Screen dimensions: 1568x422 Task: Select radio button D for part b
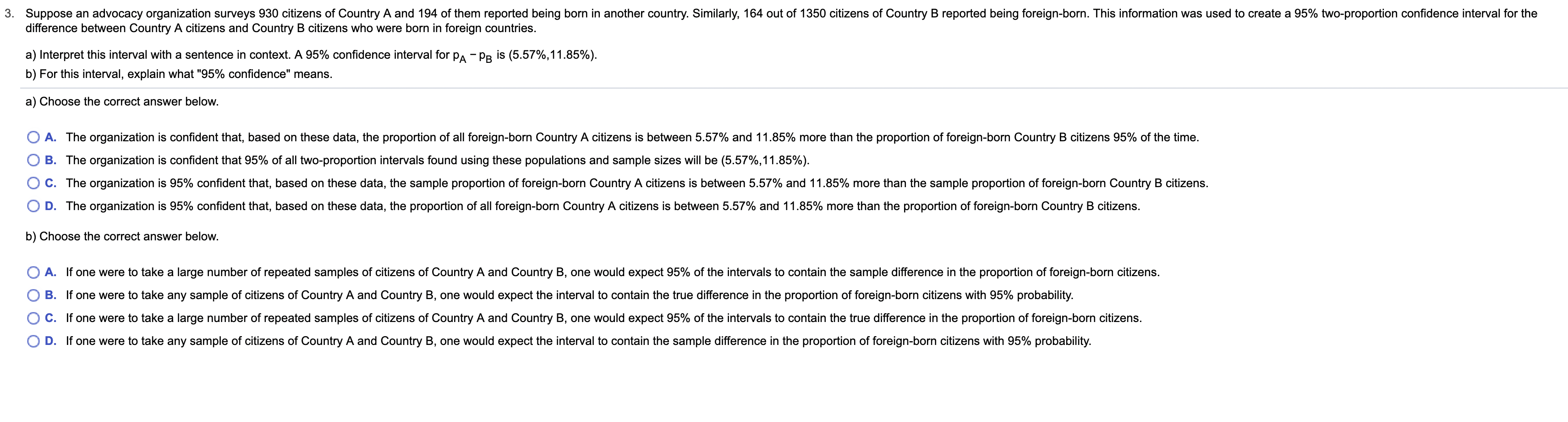click(x=33, y=340)
